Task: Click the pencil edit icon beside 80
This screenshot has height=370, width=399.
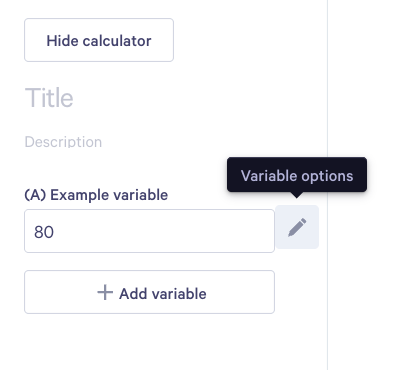Action: (297, 227)
